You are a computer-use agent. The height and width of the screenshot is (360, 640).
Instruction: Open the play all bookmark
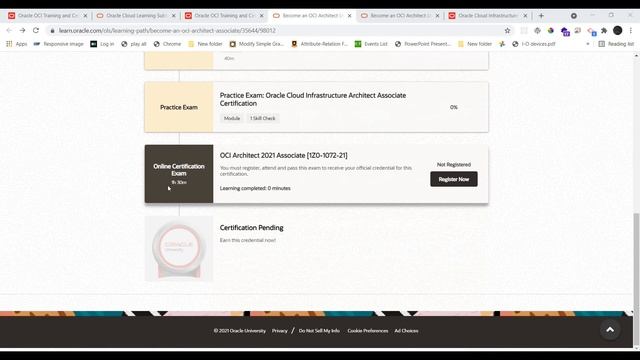[134, 44]
